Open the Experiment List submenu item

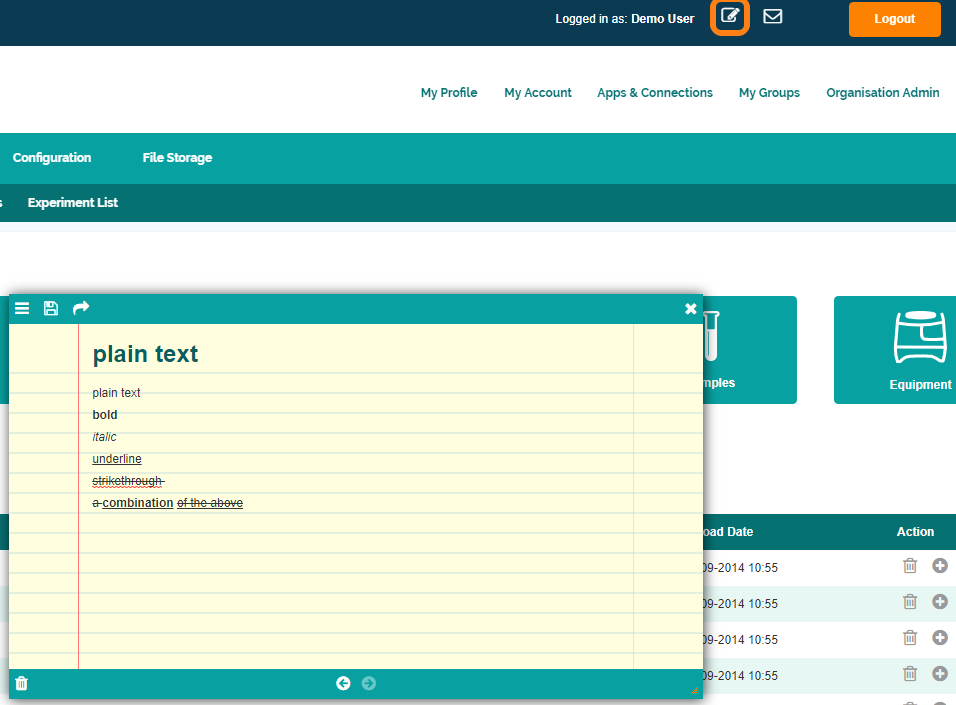tap(73, 203)
